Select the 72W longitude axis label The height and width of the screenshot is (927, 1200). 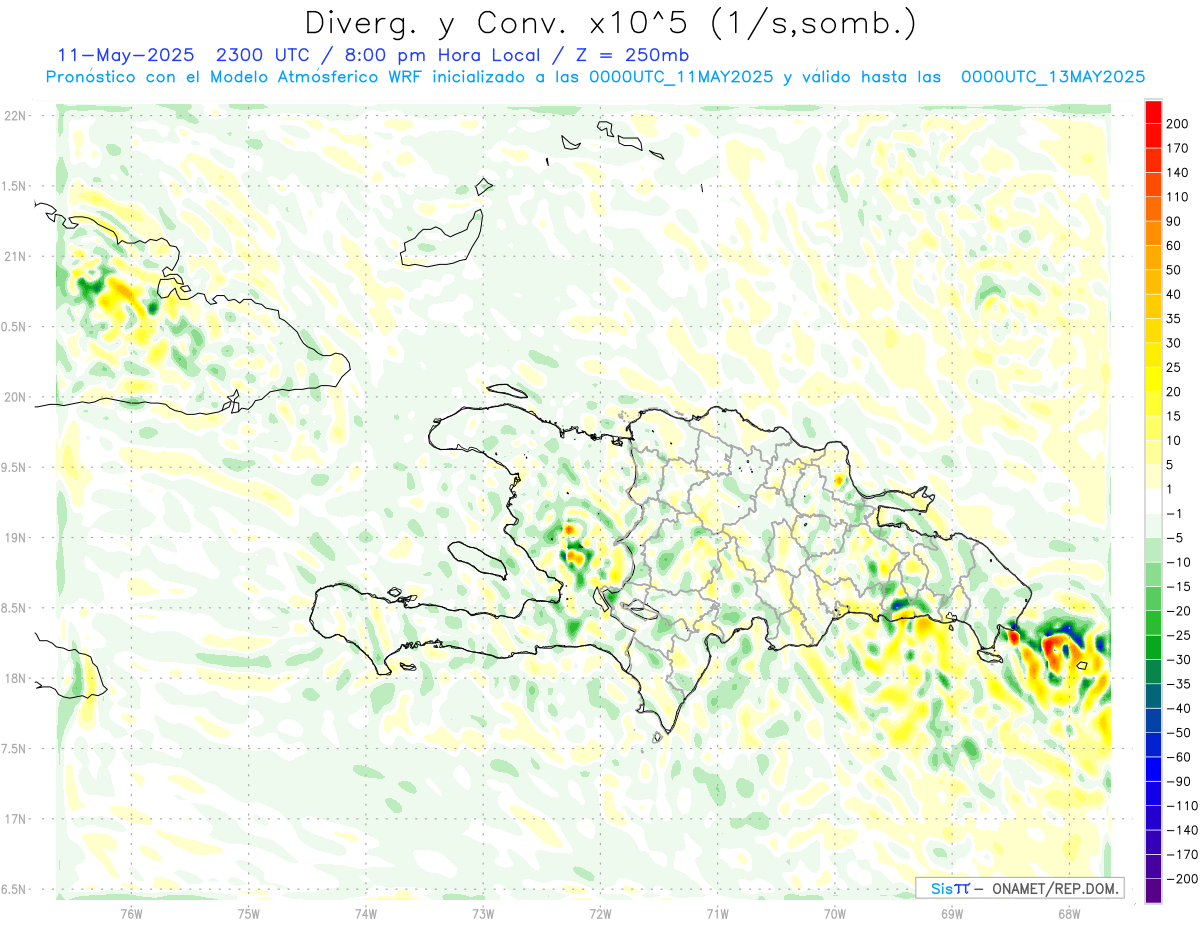click(600, 912)
